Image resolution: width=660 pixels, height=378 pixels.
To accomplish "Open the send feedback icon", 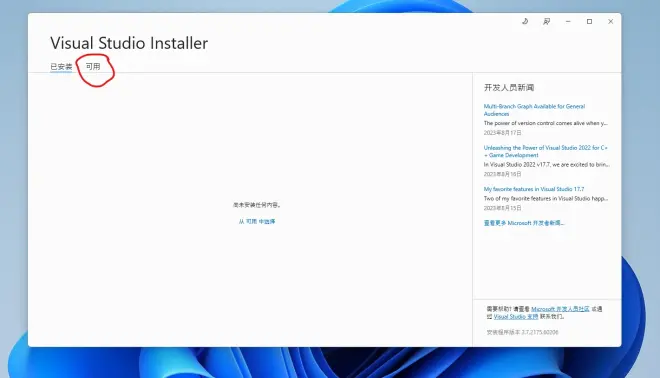I will click(546, 21).
